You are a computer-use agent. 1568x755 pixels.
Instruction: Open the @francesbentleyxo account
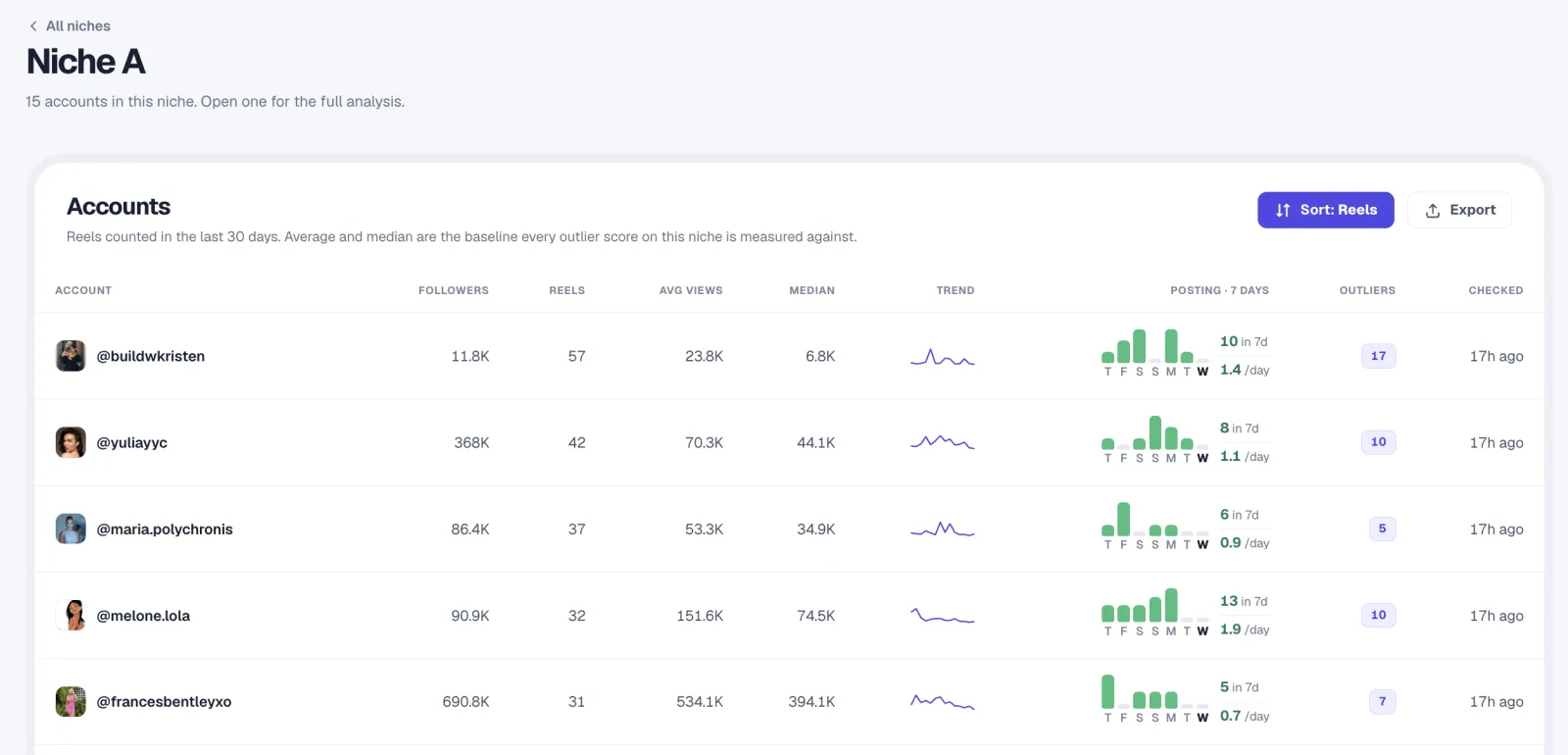pyautogui.click(x=164, y=702)
